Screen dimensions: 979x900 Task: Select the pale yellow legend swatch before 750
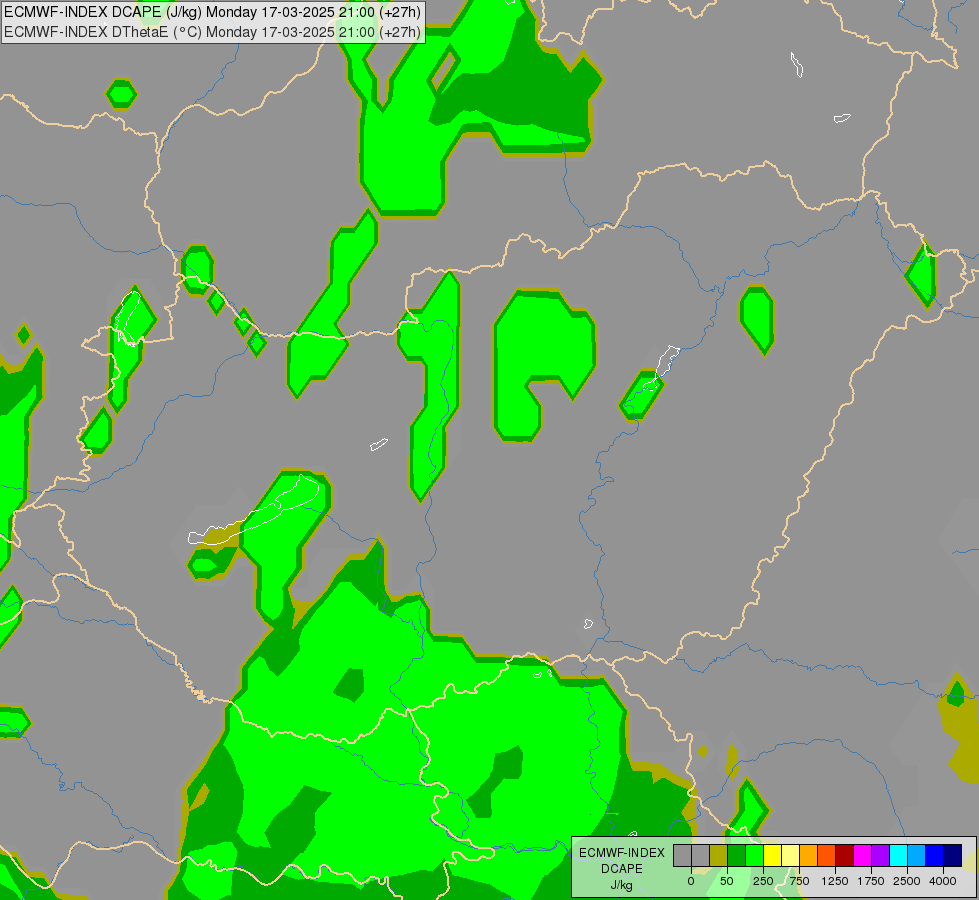[790, 856]
